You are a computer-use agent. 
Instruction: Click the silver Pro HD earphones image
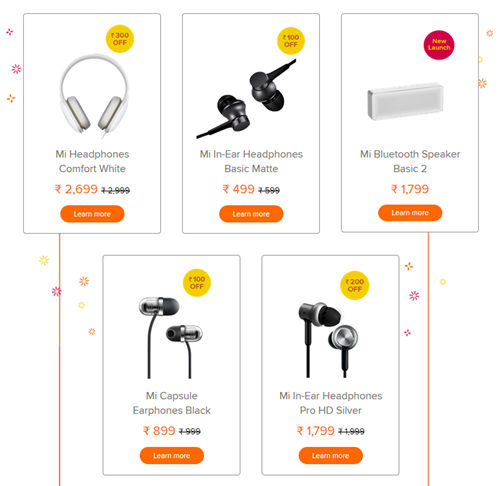[328, 339]
